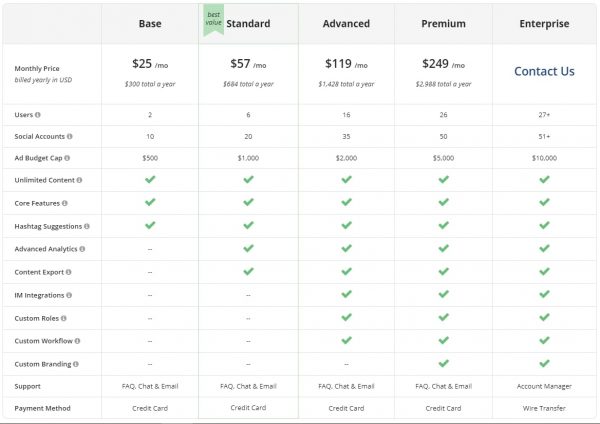Click the info icon beside Social Accounts
Viewport: 600px width, 424px height.
point(69,136)
